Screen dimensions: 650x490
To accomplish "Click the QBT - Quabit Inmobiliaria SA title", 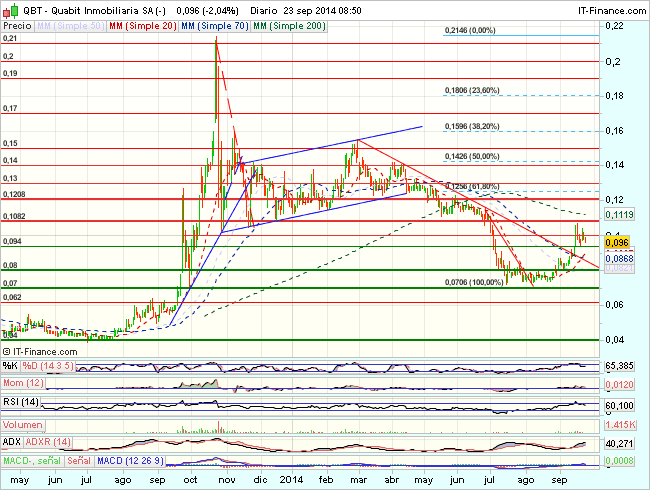I will click(94, 11).
